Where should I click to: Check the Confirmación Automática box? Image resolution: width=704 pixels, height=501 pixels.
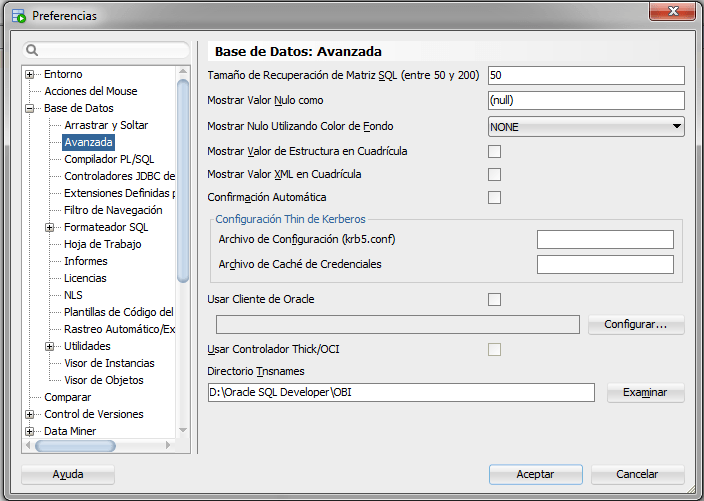(494, 197)
